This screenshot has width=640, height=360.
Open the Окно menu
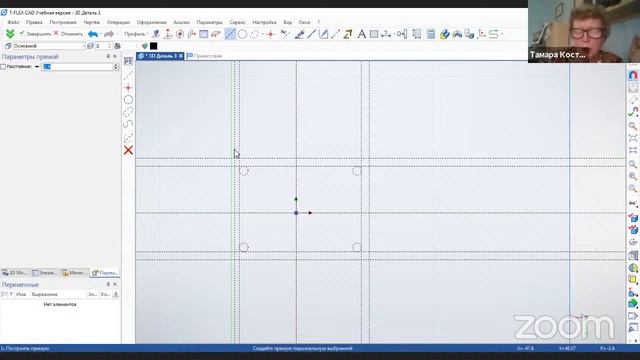coord(304,22)
